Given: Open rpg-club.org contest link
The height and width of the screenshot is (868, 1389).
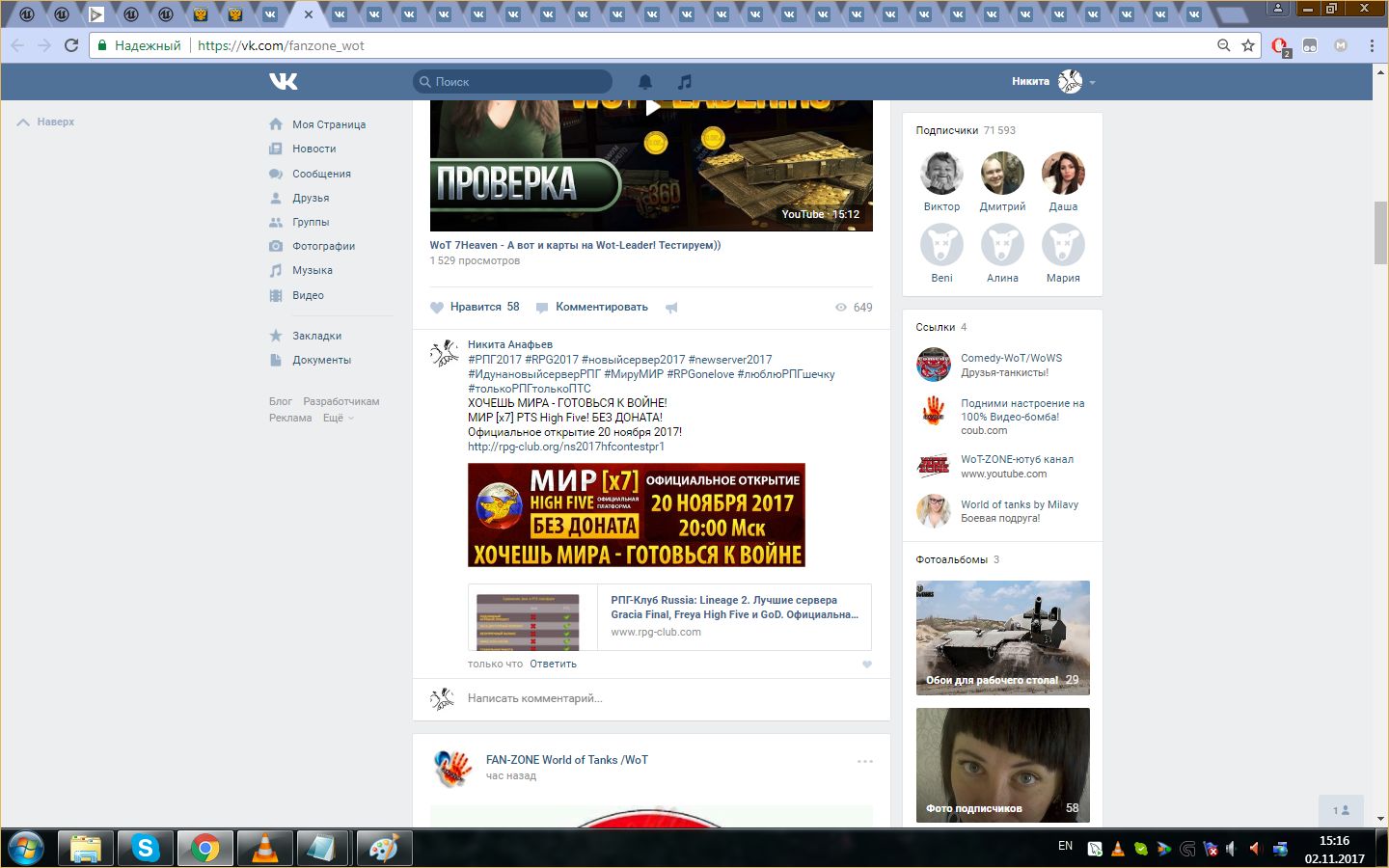Looking at the screenshot, I should coord(566,447).
